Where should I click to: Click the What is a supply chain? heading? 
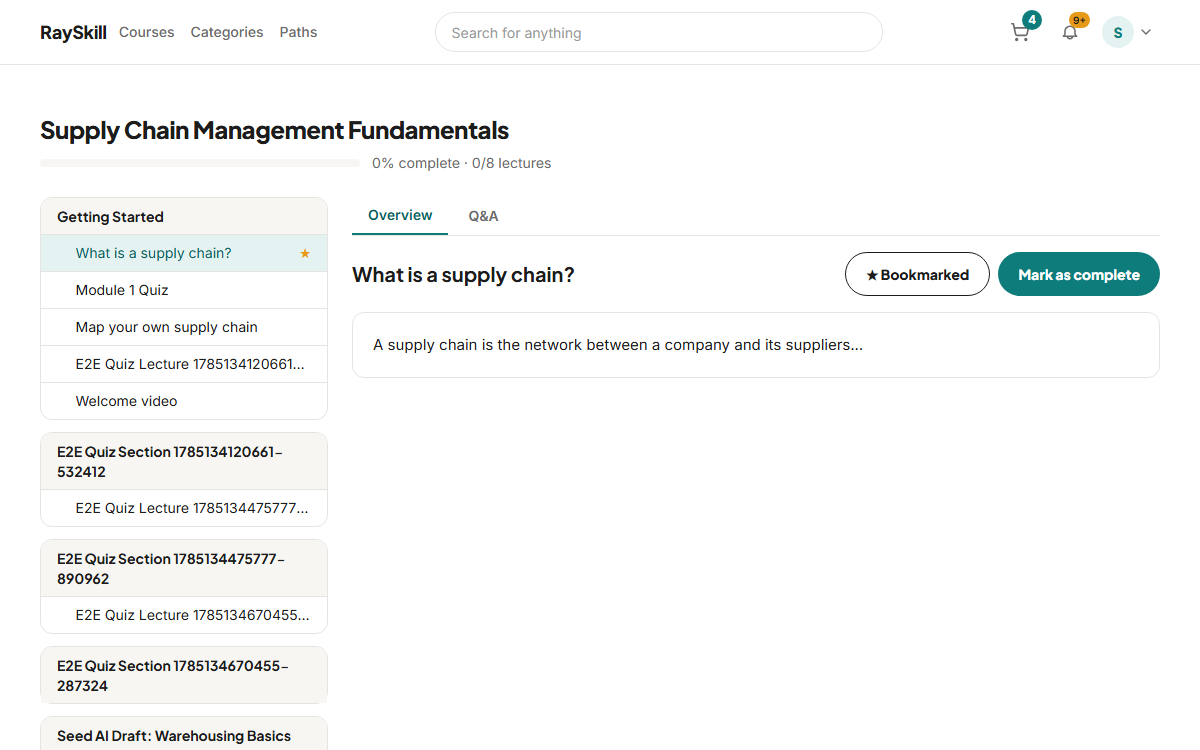(463, 275)
